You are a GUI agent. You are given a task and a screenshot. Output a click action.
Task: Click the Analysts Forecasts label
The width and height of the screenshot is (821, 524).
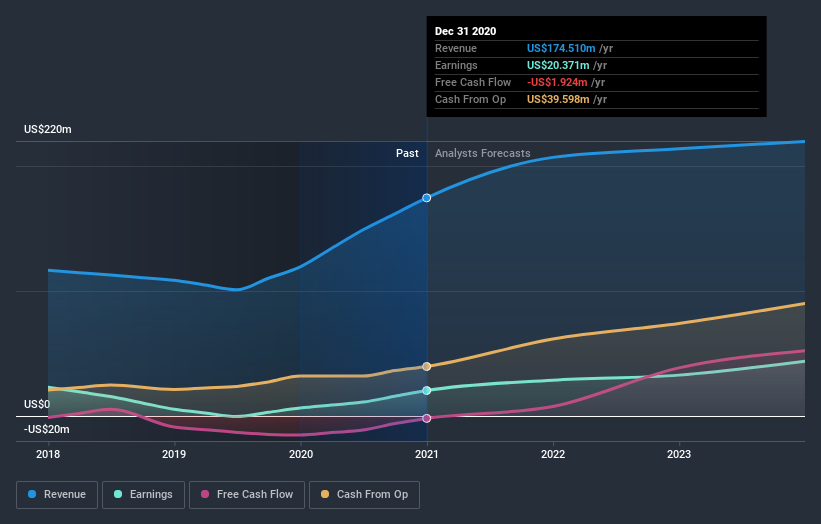(482, 153)
